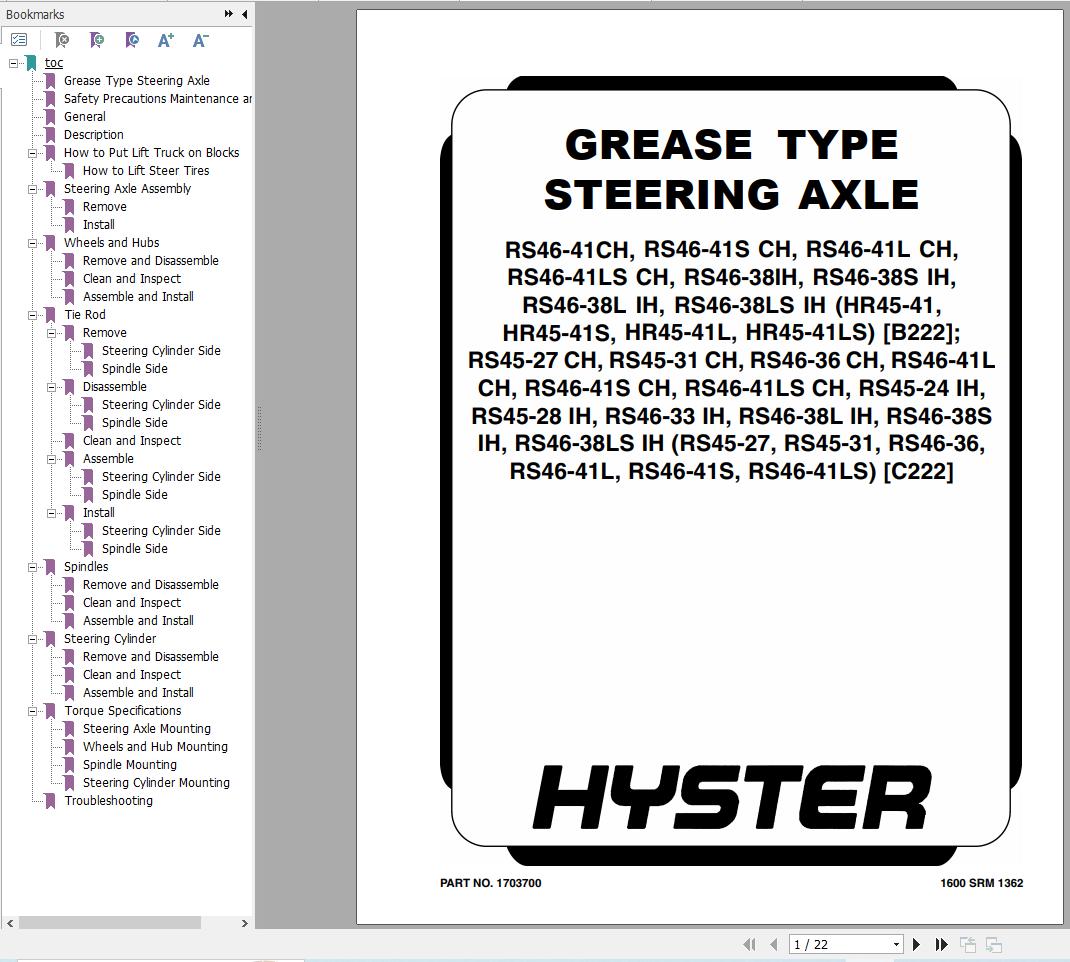Open the toc bookmark link

pos(54,63)
